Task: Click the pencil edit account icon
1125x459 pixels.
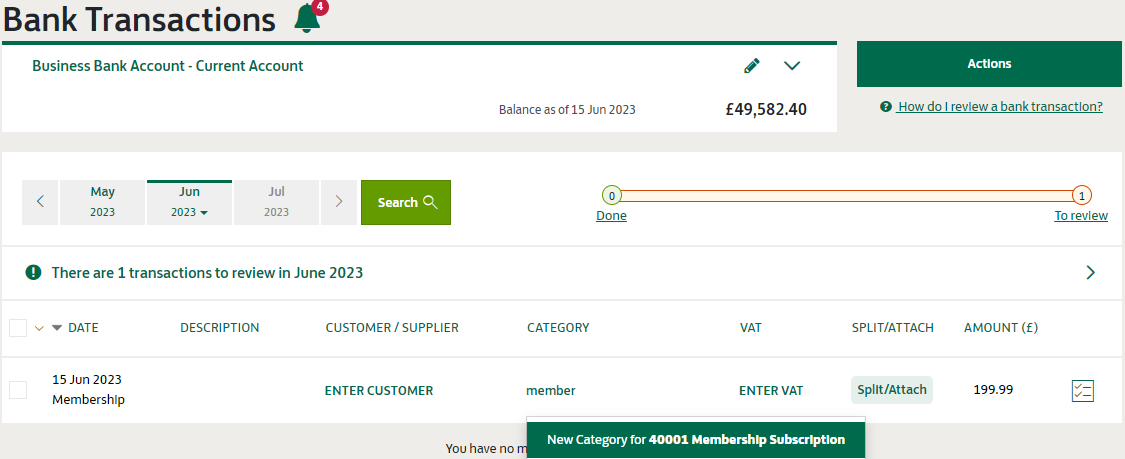Action: 751,66
